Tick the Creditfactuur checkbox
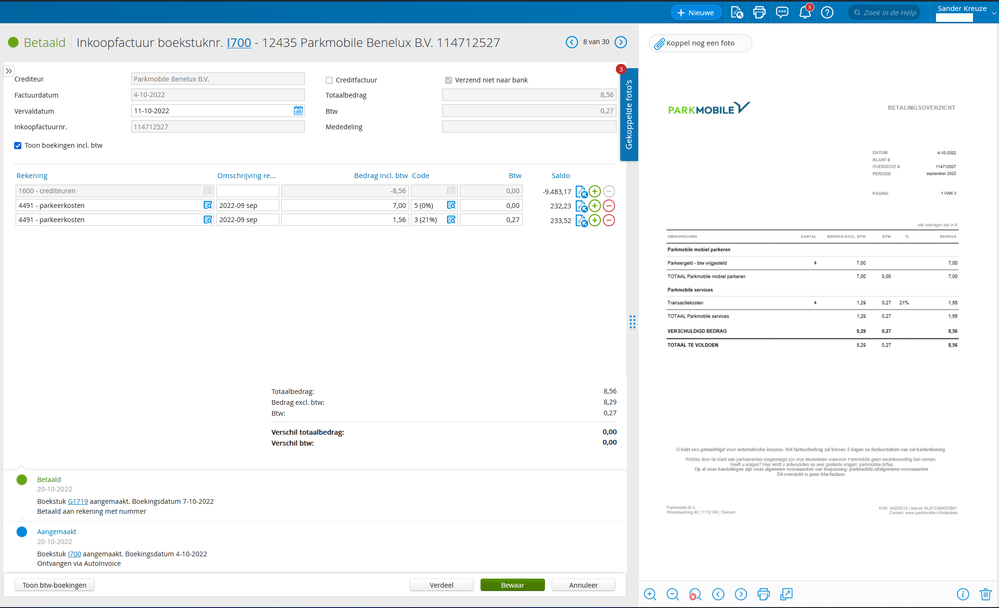This screenshot has height=608, width=999. [329, 80]
